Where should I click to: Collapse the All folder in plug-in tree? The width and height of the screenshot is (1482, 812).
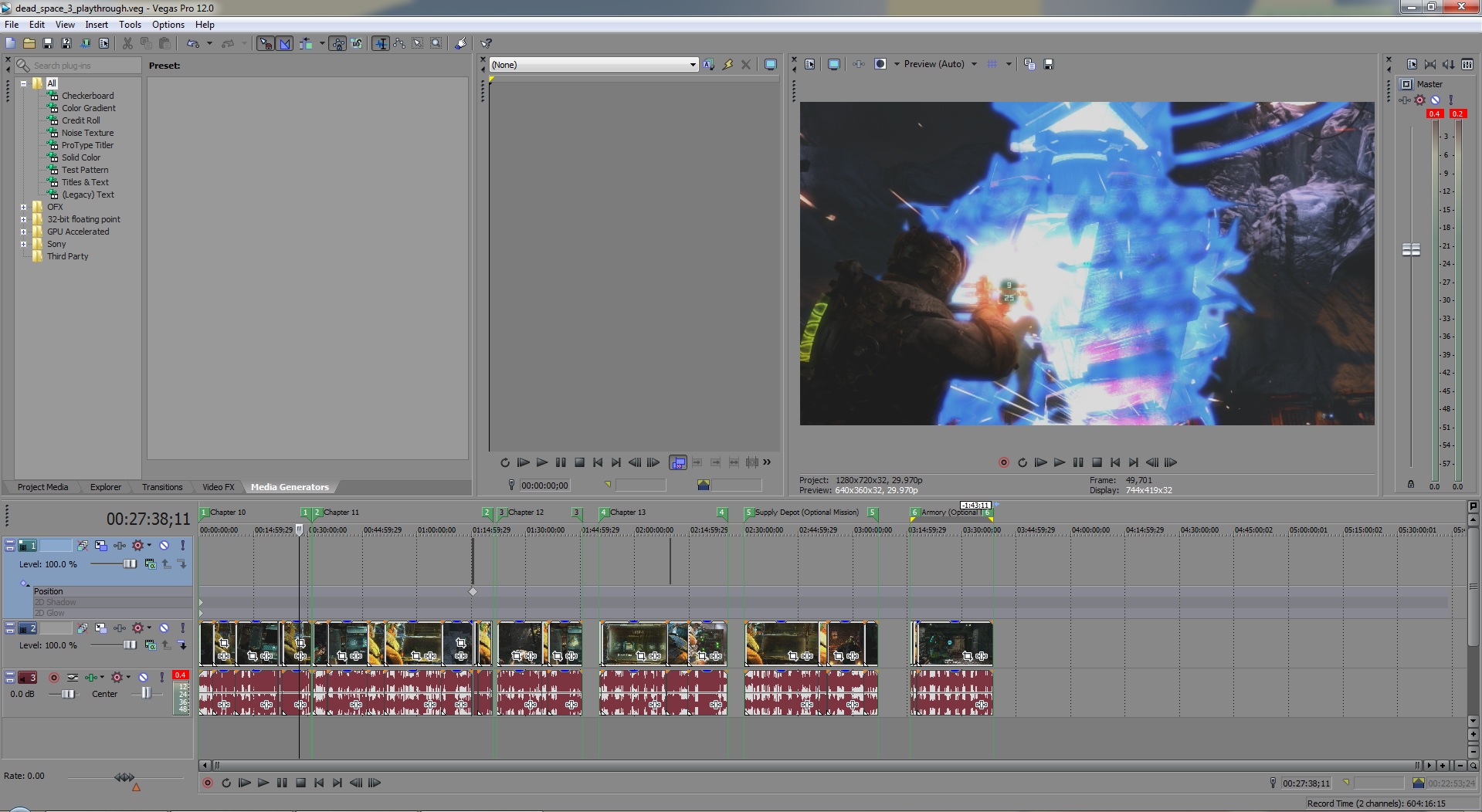point(23,83)
